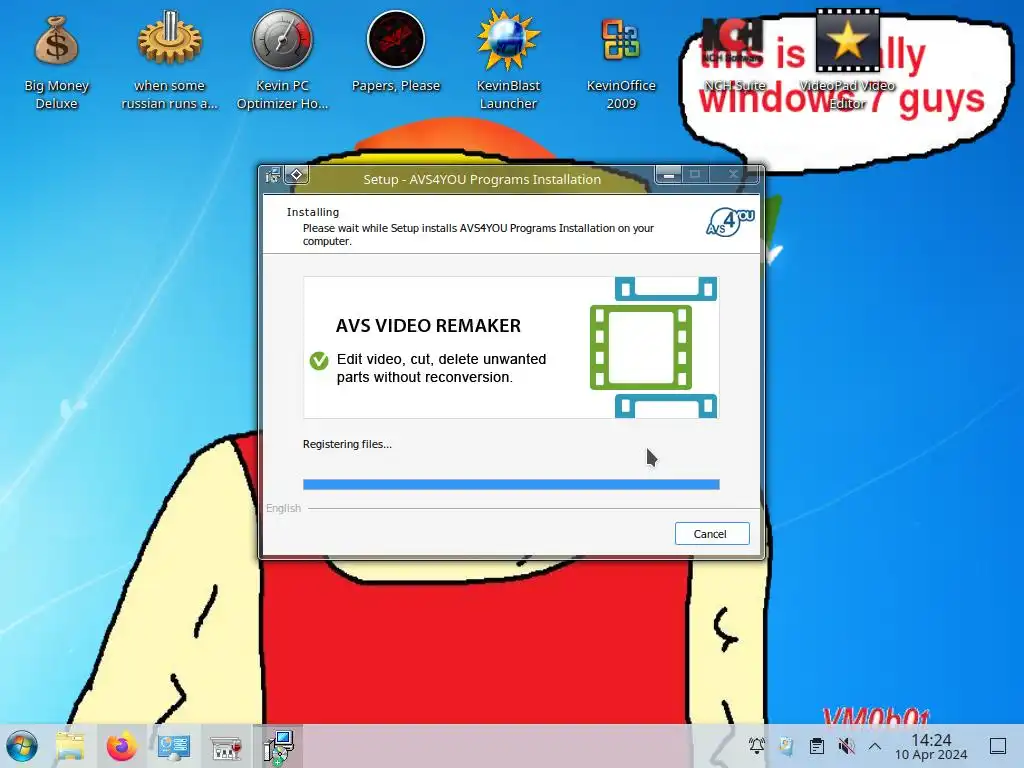Click the diamond keep-above icon in title bar

[296, 174]
